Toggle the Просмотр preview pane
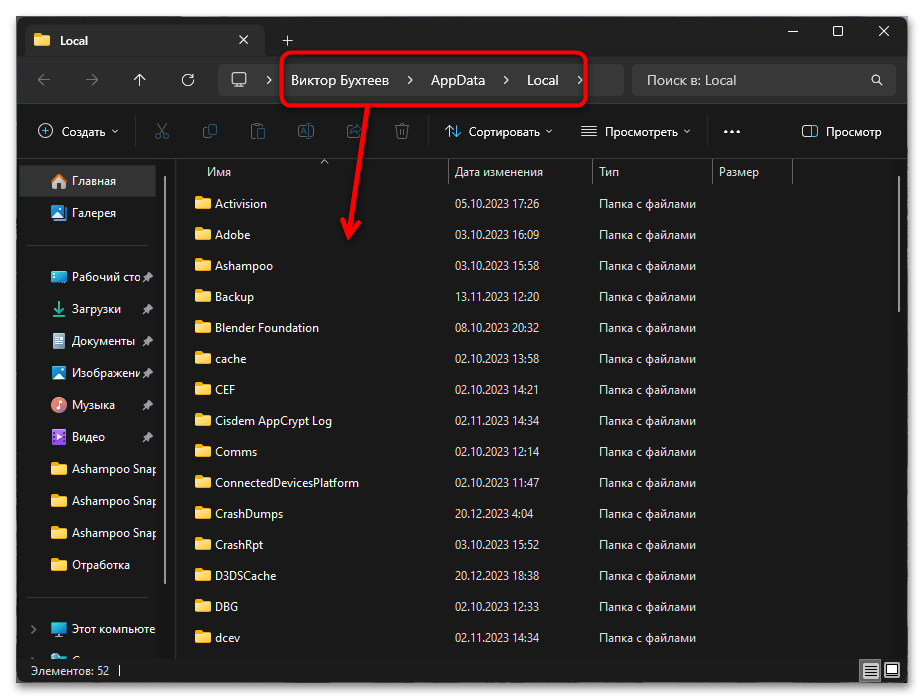This screenshot has height=699, width=924. (842, 131)
